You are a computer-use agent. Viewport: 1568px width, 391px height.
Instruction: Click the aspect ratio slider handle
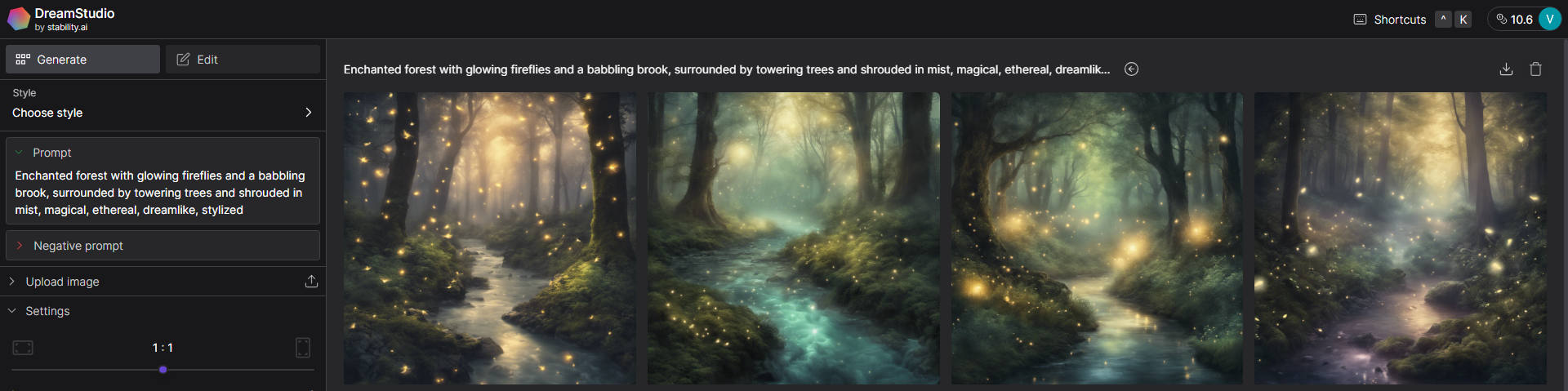click(x=163, y=370)
